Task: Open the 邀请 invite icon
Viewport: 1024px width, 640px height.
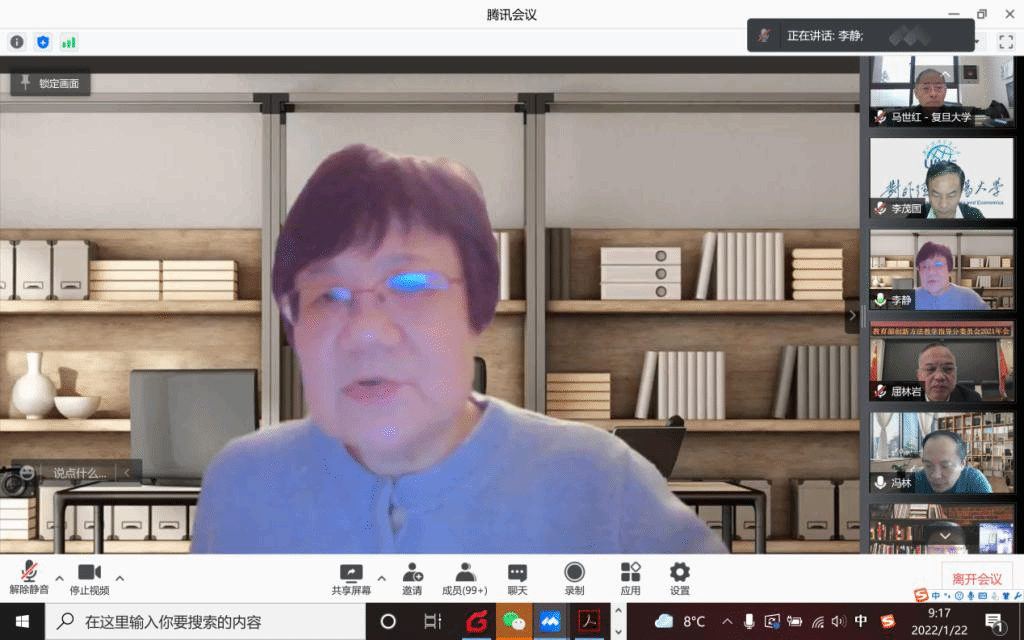Action: click(x=412, y=578)
